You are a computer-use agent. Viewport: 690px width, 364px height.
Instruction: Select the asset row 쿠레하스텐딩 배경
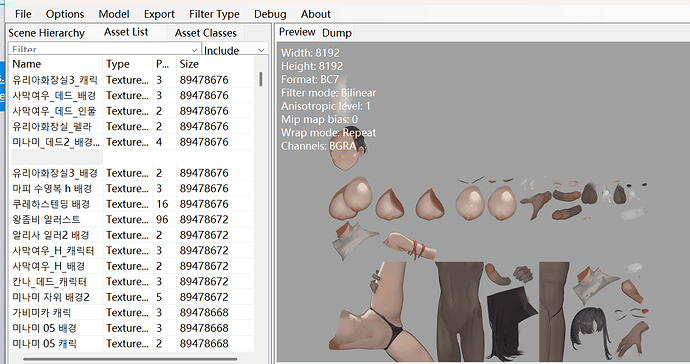tap(132, 204)
